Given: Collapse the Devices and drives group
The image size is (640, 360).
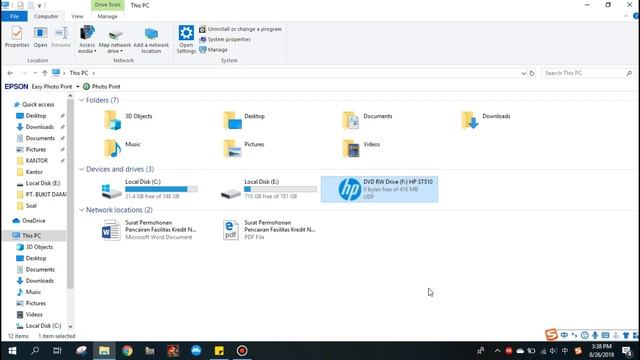Looking at the screenshot, I should point(82,169).
